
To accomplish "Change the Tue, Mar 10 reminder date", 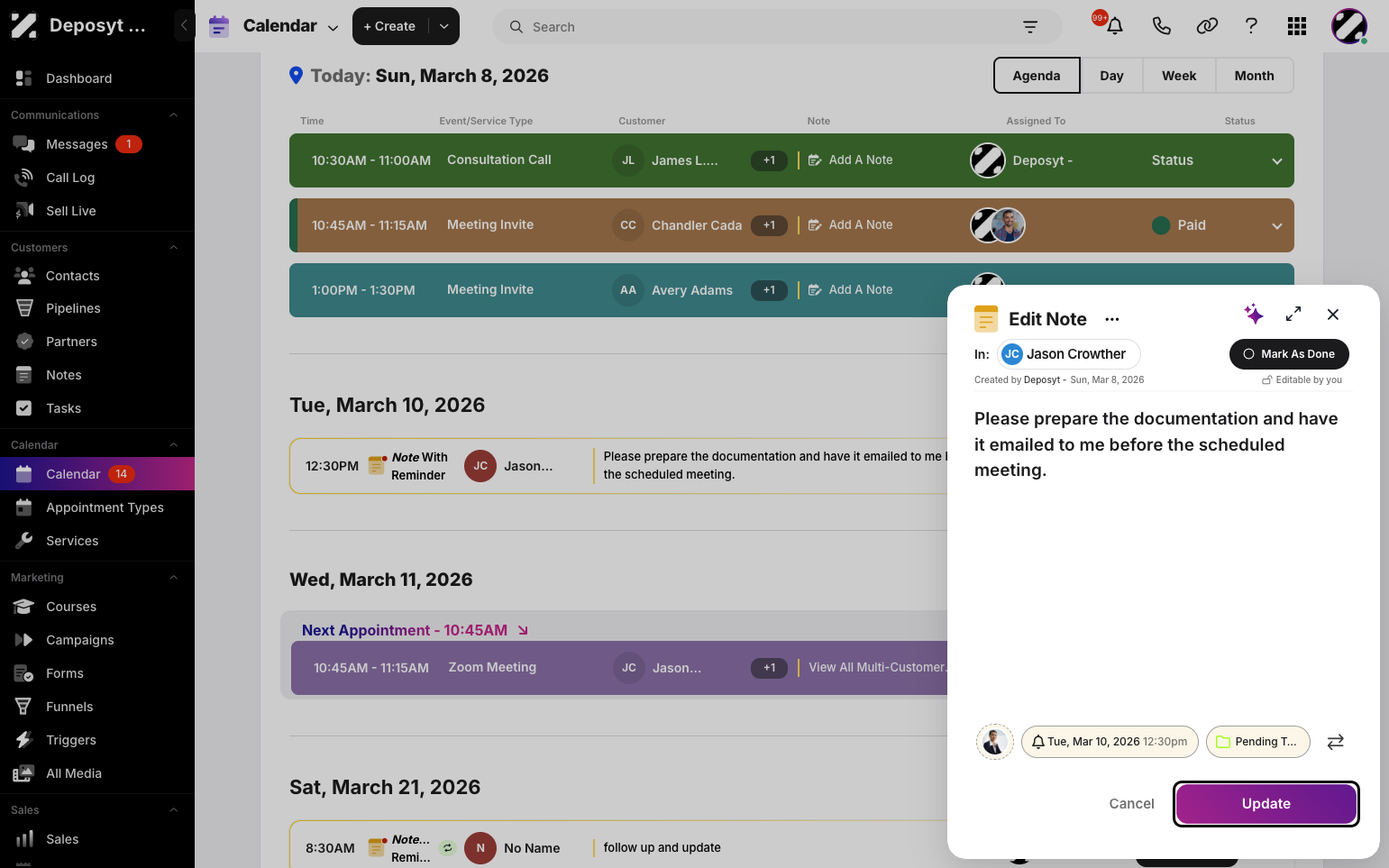I will coord(1110,742).
